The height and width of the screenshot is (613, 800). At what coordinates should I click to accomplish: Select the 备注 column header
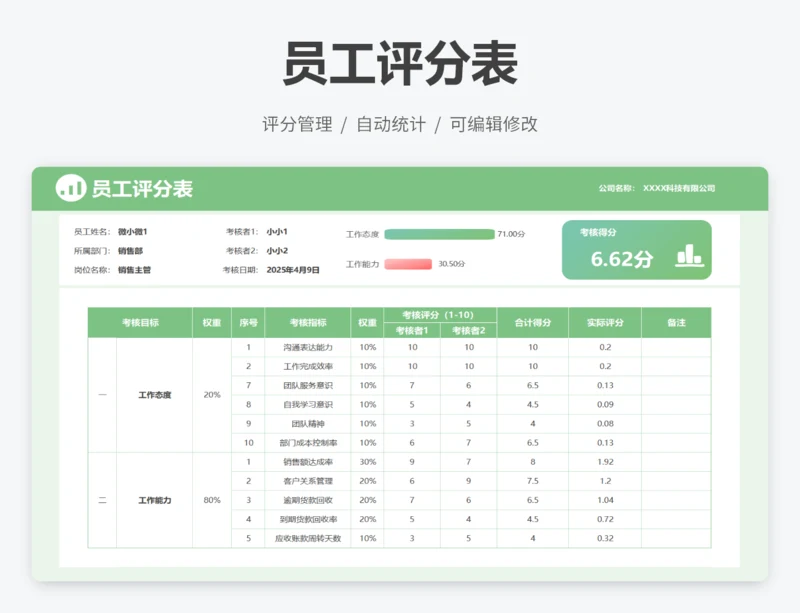point(677,323)
